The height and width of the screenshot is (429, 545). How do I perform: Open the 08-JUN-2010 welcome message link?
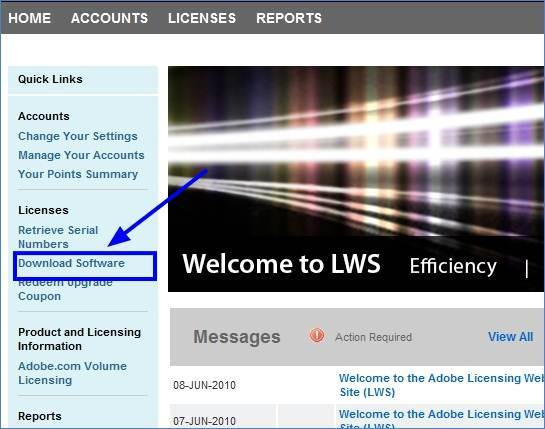441,385
